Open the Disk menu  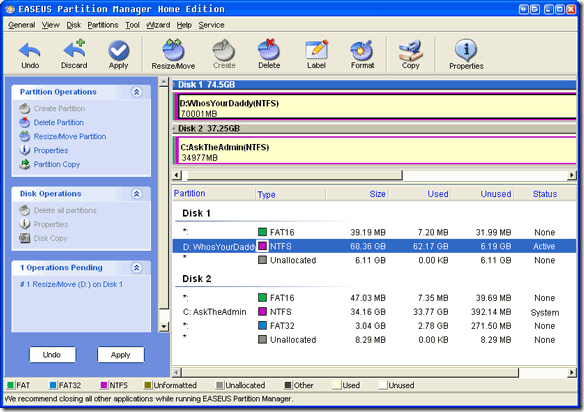click(74, 25)
